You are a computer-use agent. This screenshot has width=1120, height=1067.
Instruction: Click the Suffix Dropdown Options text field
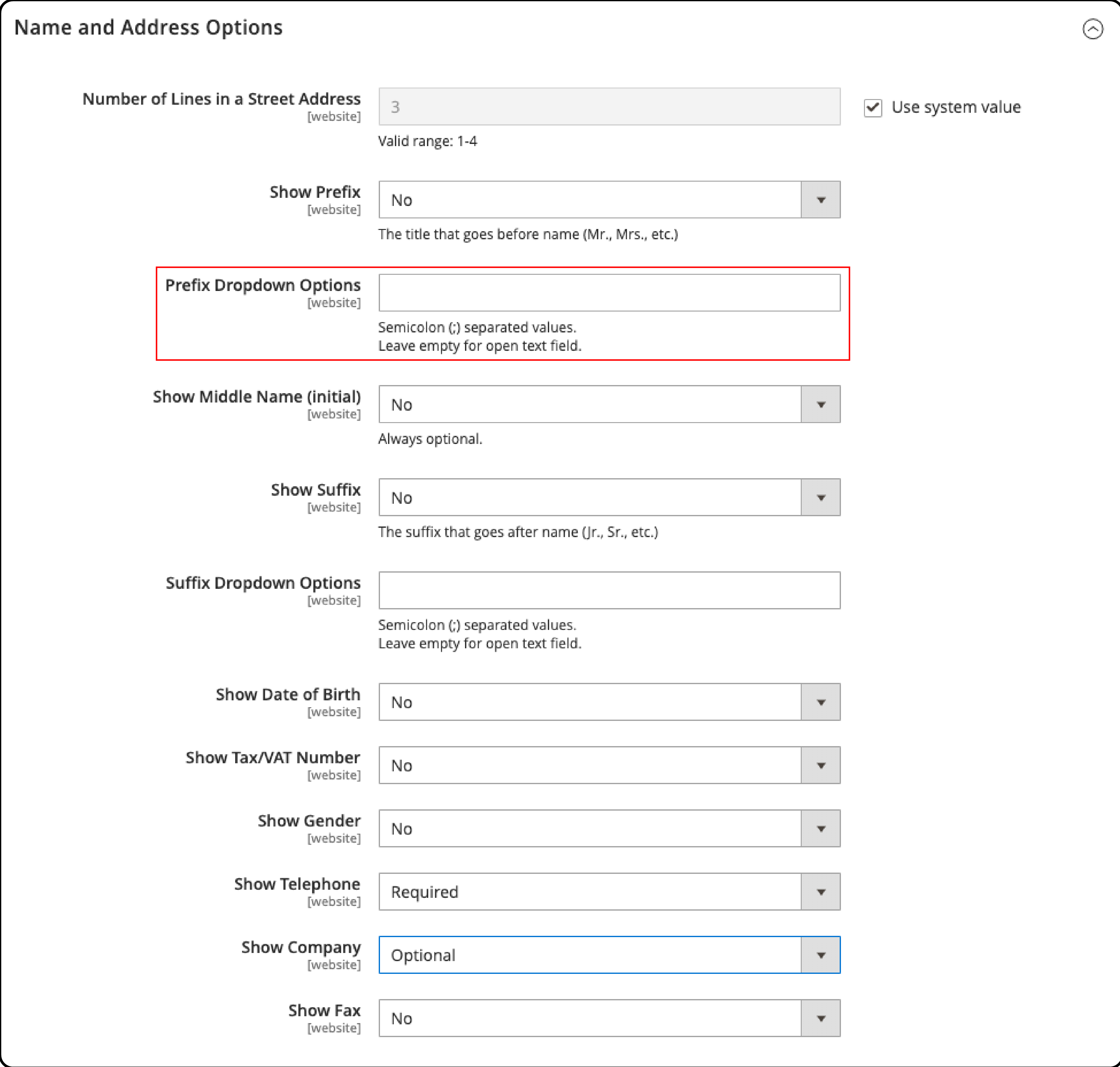pos(610,590)
